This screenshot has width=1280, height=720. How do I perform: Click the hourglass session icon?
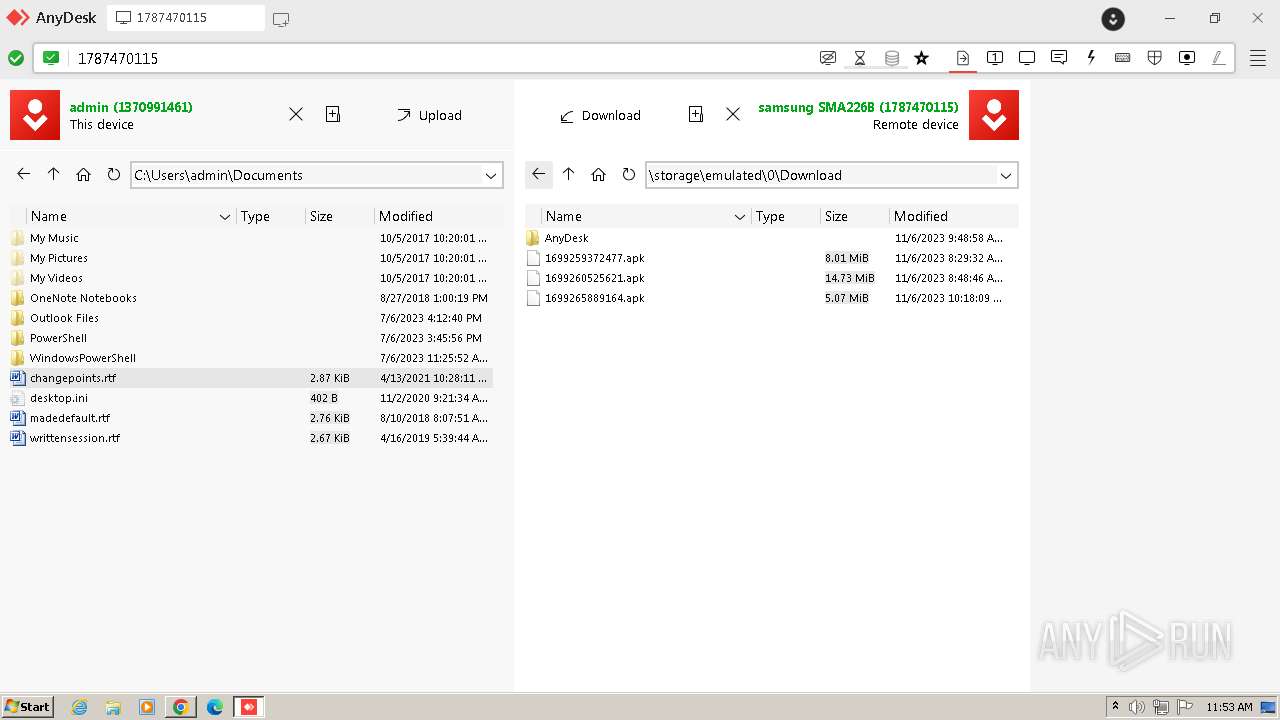859,58
